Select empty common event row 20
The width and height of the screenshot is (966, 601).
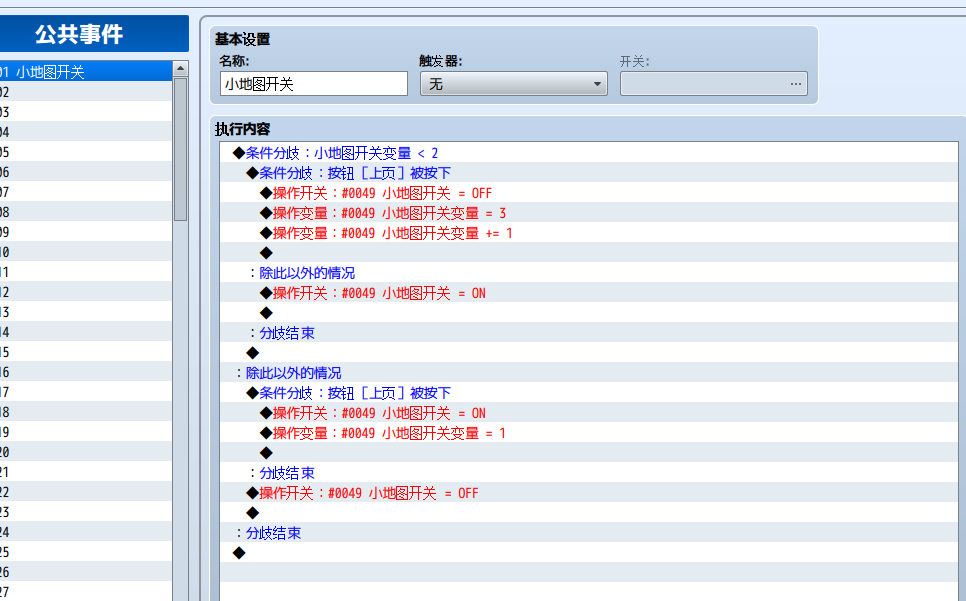click(x=86, y=453)
